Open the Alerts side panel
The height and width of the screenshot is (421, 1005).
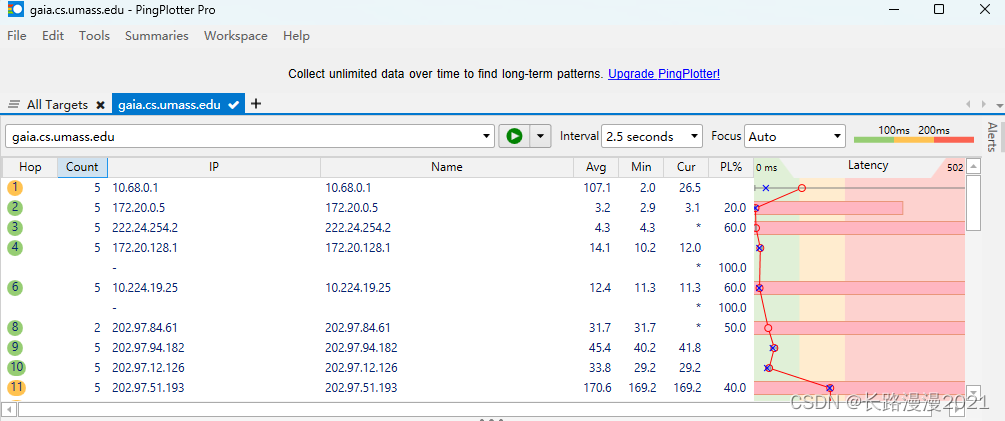tap(992, 136)
